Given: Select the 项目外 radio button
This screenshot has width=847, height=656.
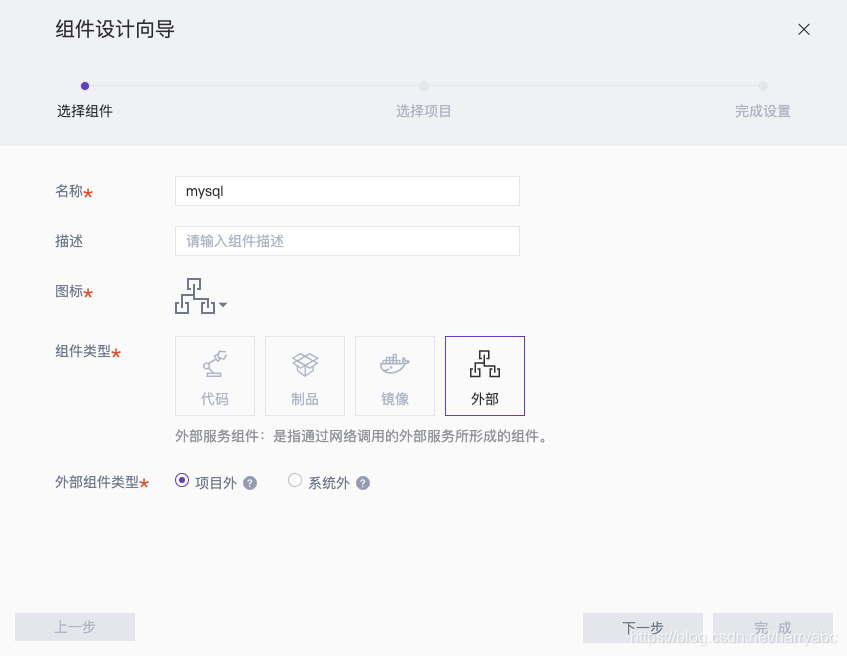Looking at the screenshot, I should (181, 481).
